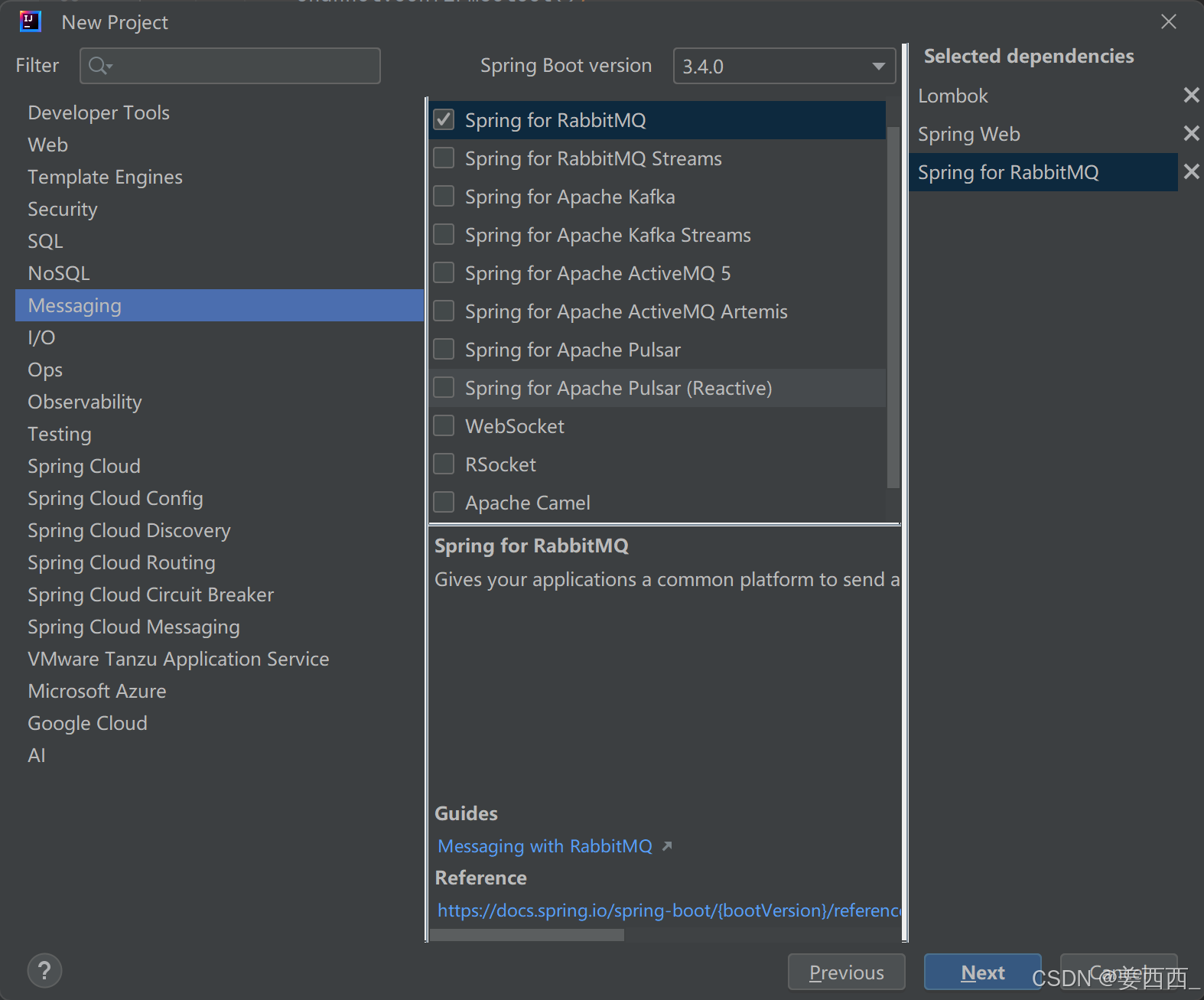Click the search magnifier icon in Filter
Viewport: 1204px width, 1000px height.
pos(99,66)
